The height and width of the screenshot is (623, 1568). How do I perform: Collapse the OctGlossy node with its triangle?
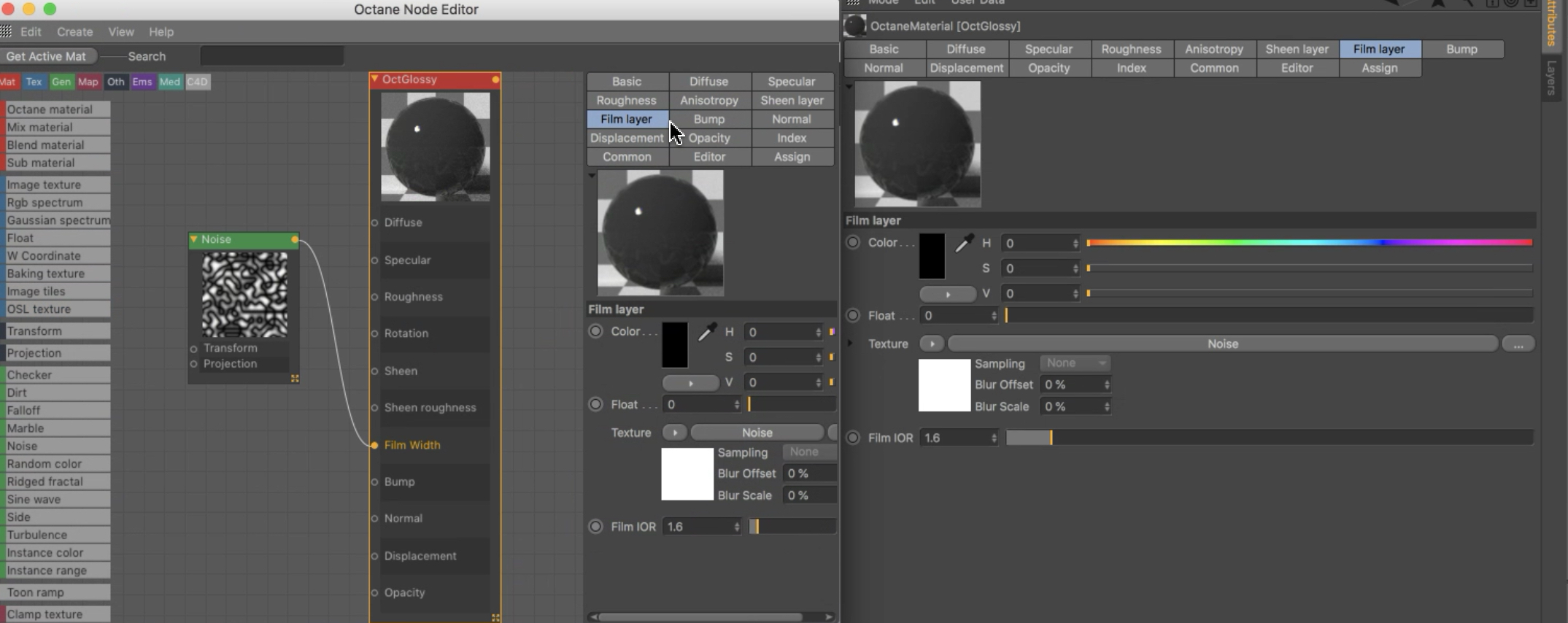tap(375, 79)
